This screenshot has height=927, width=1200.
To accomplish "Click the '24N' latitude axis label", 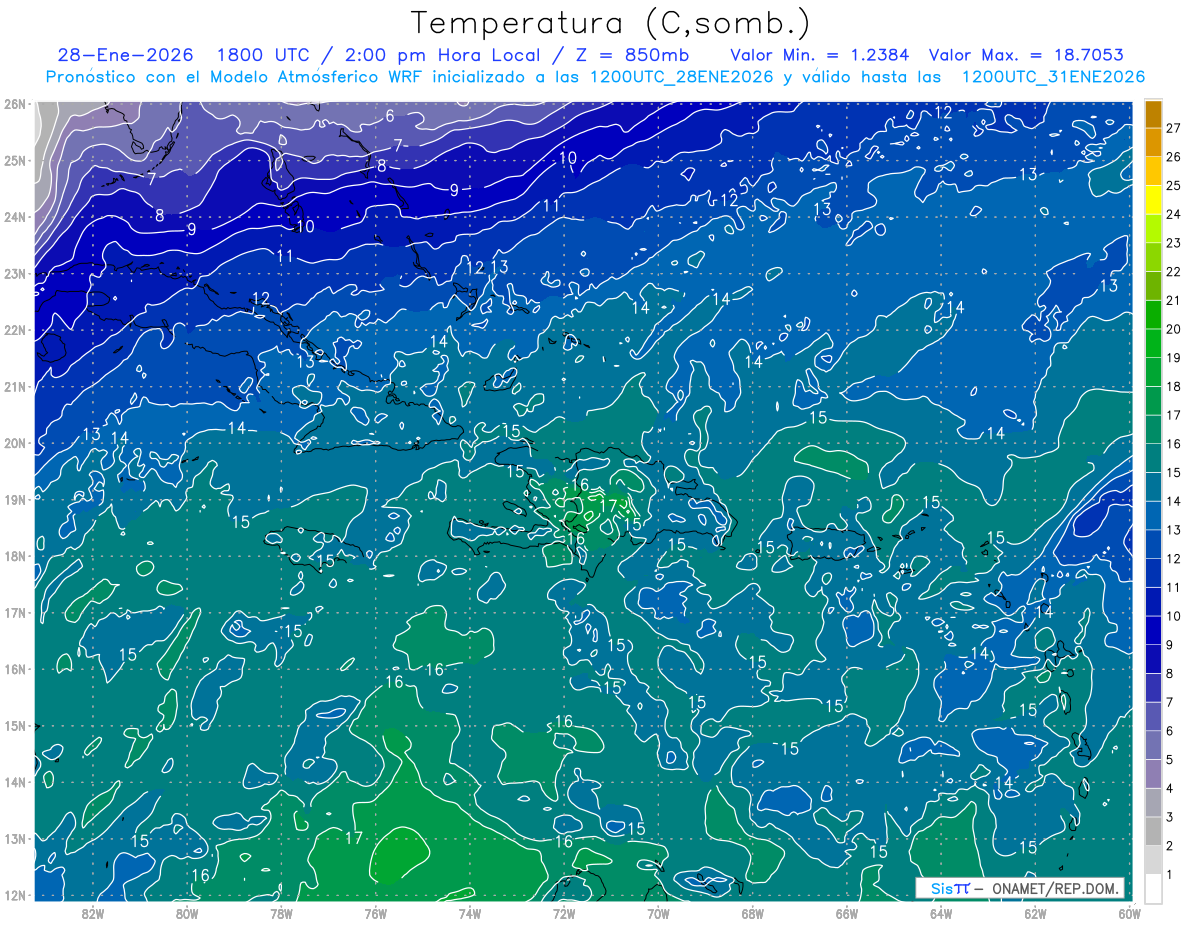I will (15, 217).
